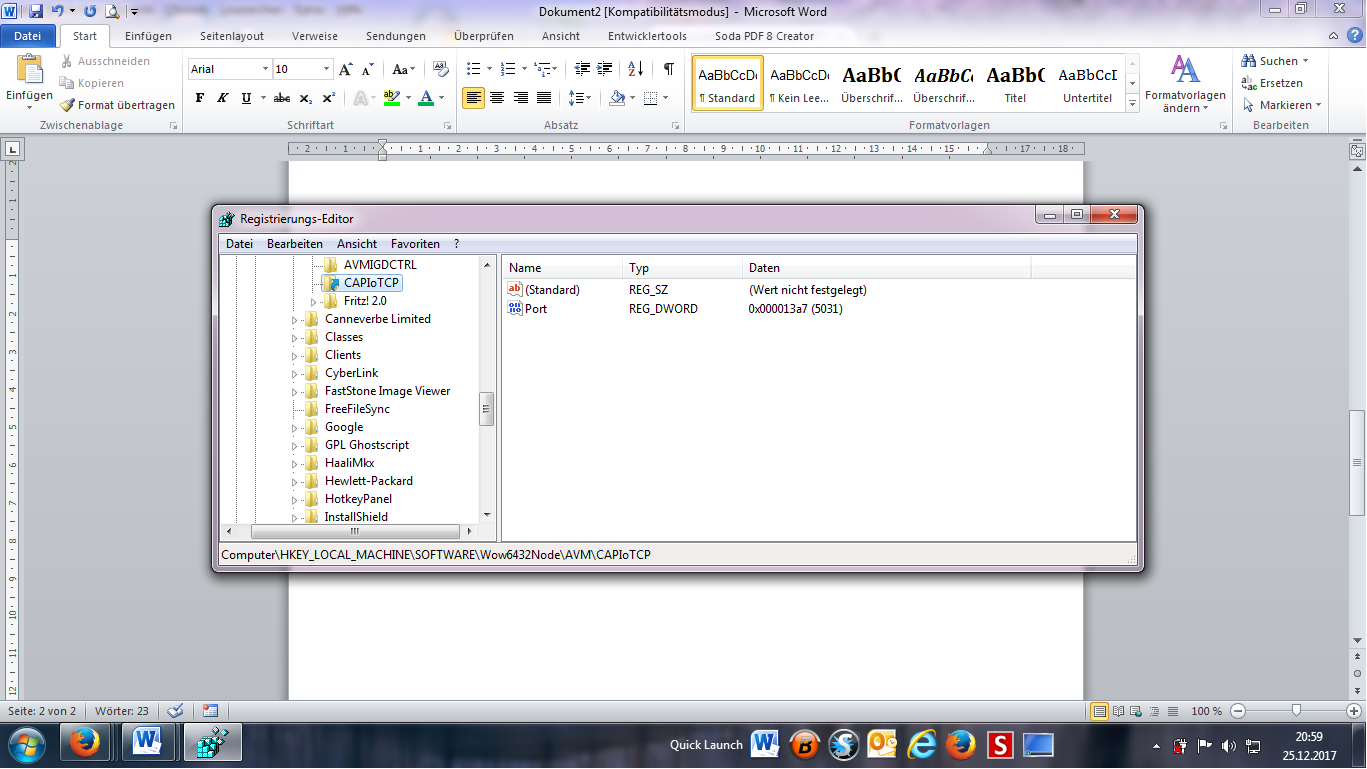The width and height of the screenshot is (1367, 769).
Task: Toggle left text alignment
Action: pos(473,98)
